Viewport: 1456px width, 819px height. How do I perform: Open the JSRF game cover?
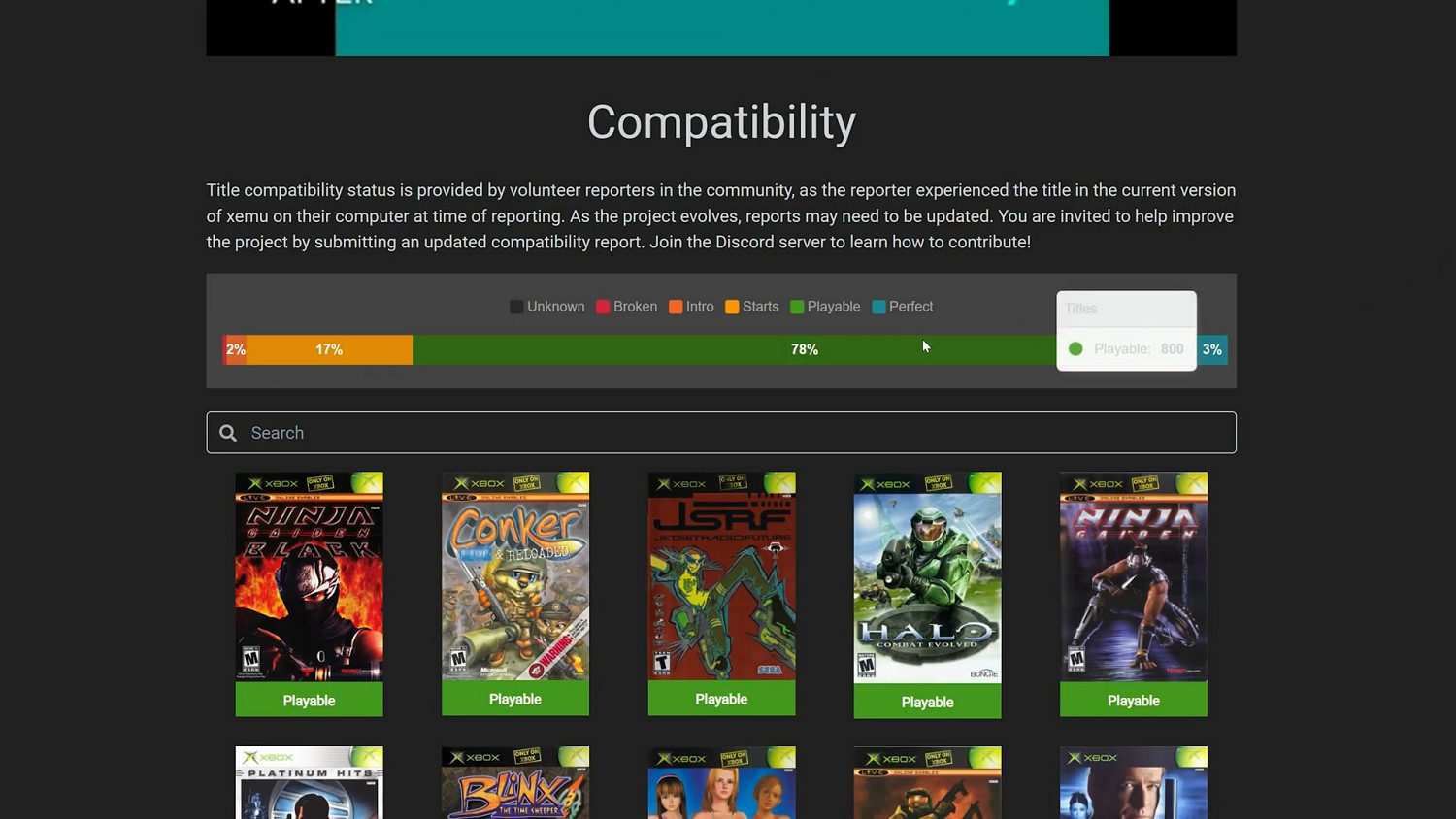(721, 577)
